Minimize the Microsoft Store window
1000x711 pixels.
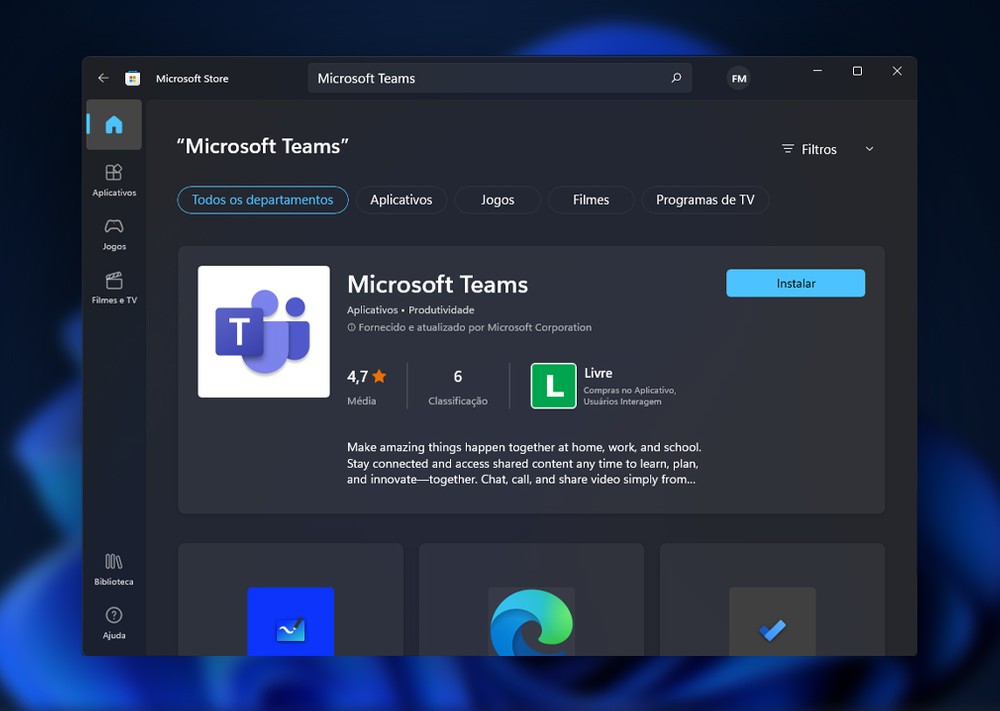click(x=818, y=71)
